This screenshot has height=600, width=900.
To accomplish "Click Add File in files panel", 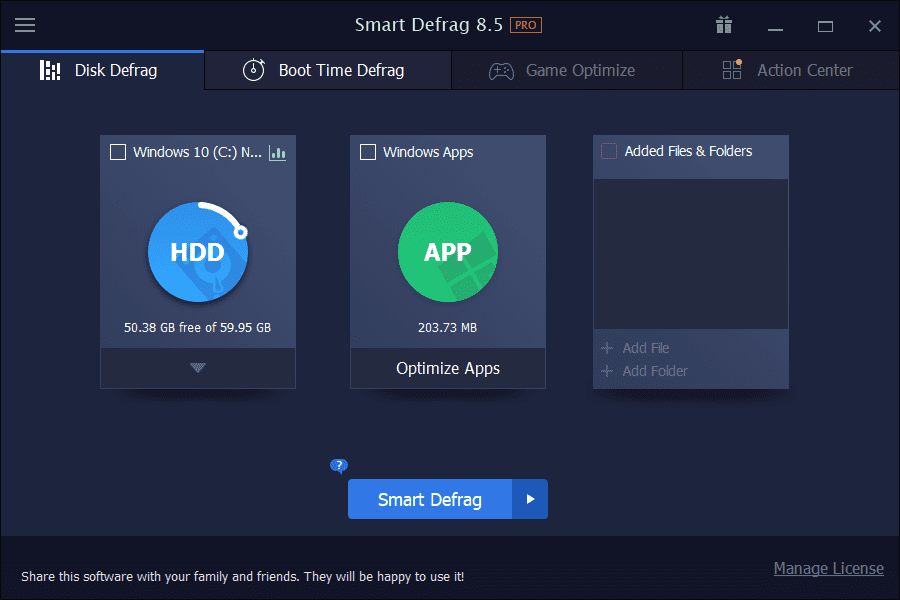I will (x=646, y=348).
